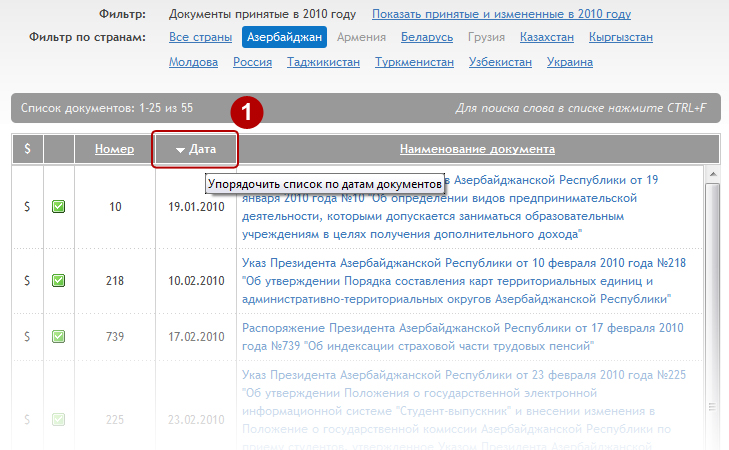Screen dimensions: 729x450
Task: Click the dollar sign column header
Action: coord(27,149)
